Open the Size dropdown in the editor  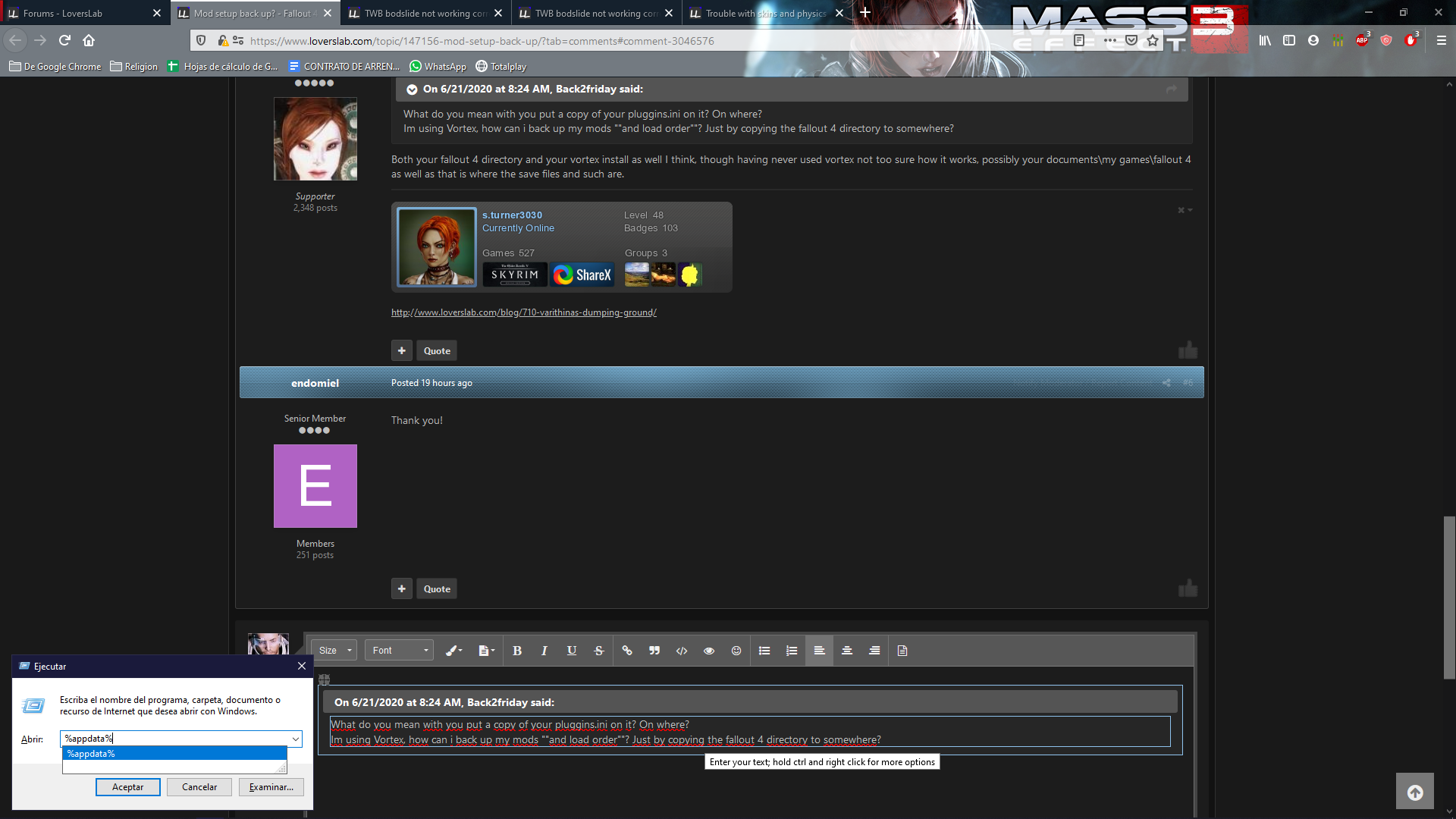pos(334,651)
